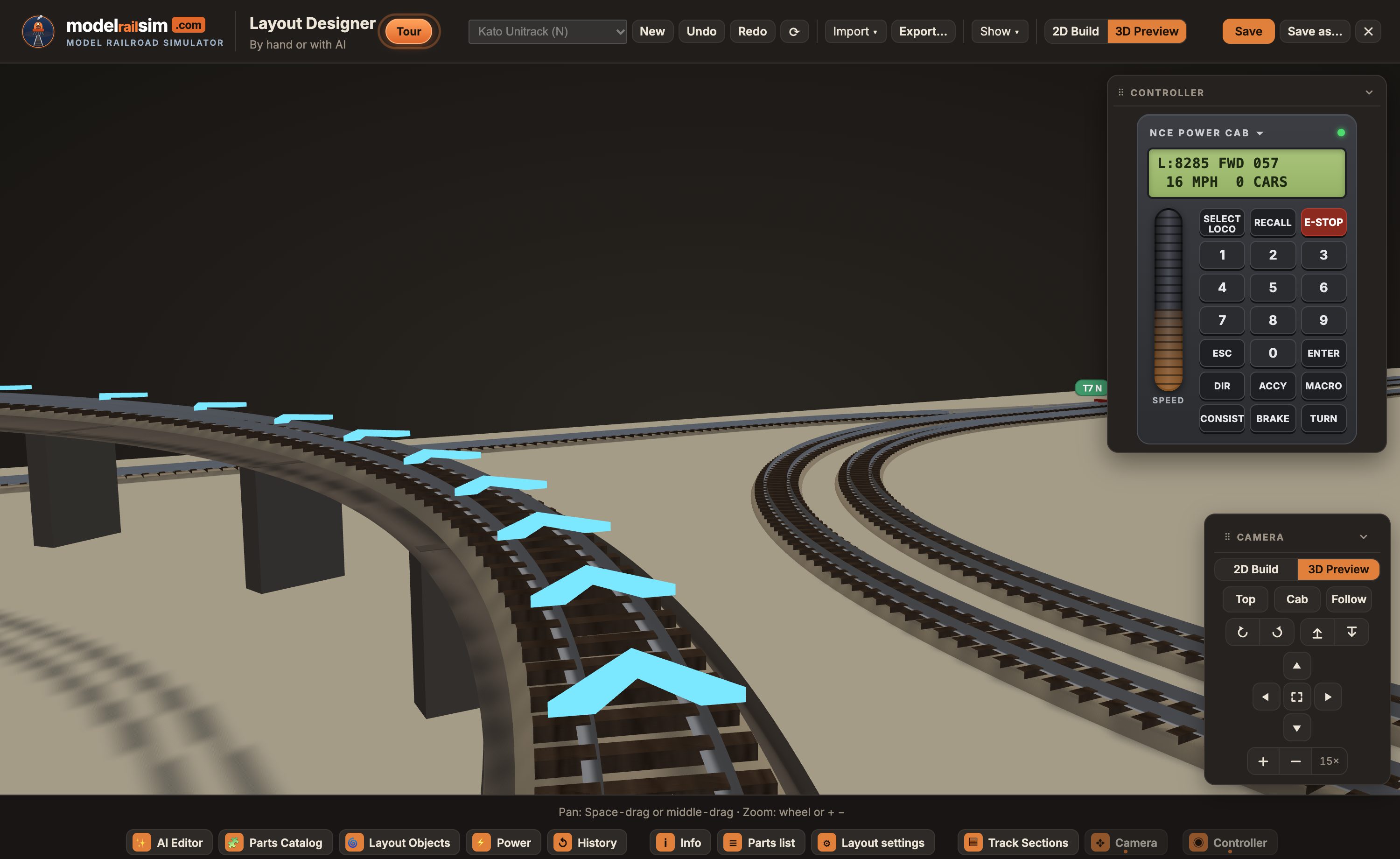Toggle the Camera panel in bottom bar
1400x859 pixels.
point(1125,842)
